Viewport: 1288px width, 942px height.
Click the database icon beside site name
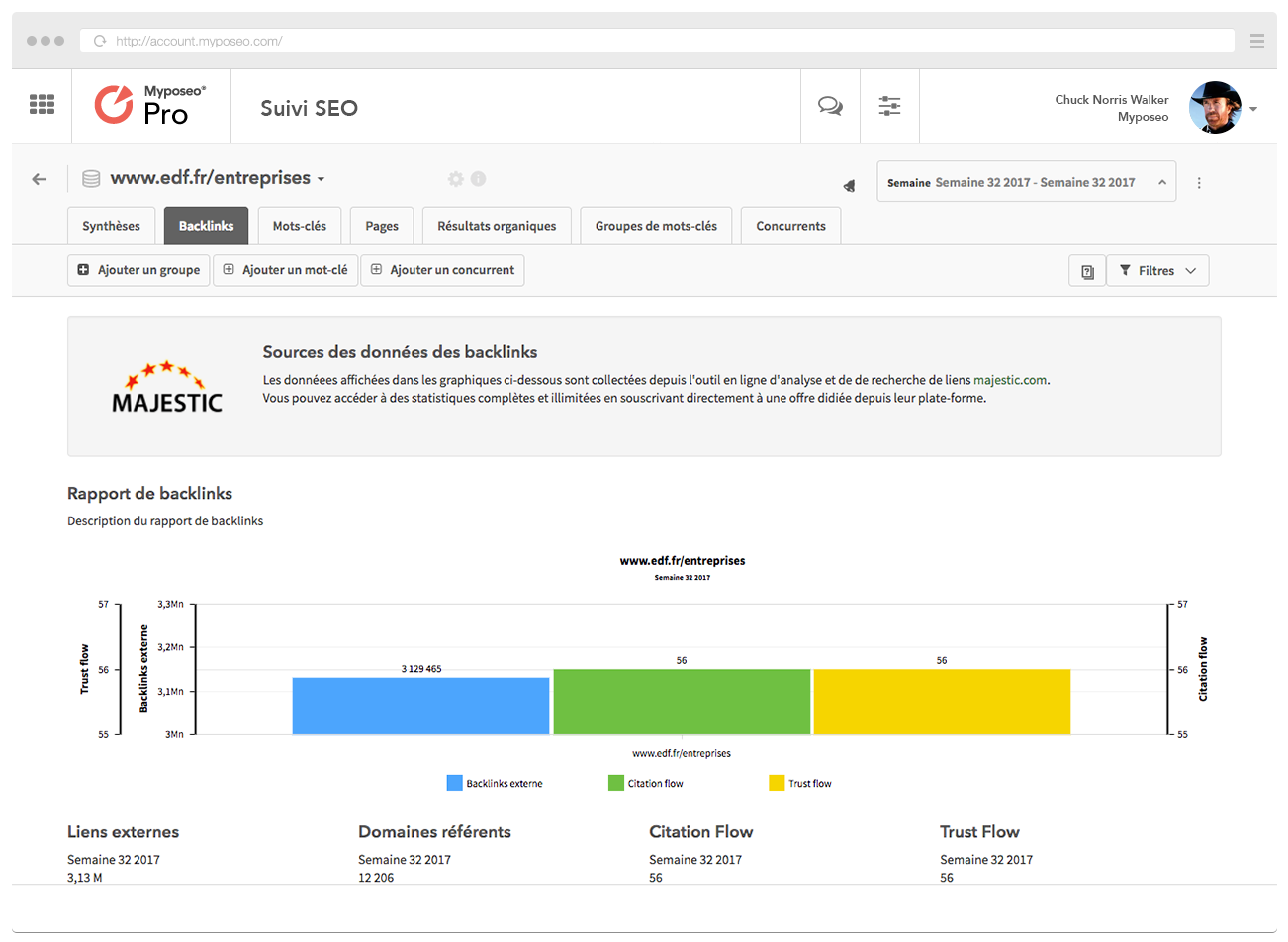tap(91, 179)
